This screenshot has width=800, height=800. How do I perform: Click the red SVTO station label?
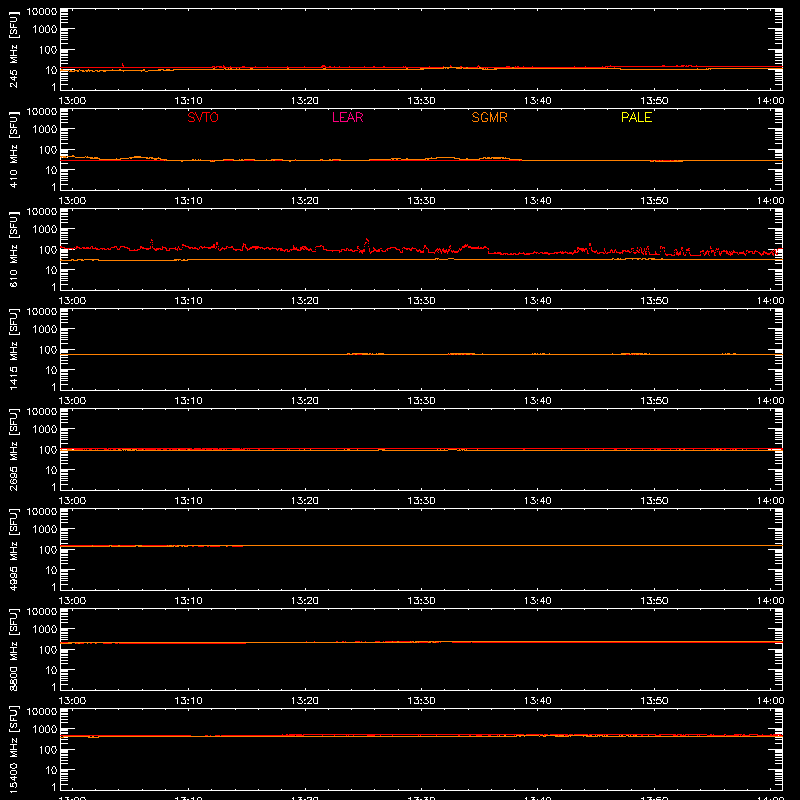point(203,117)
